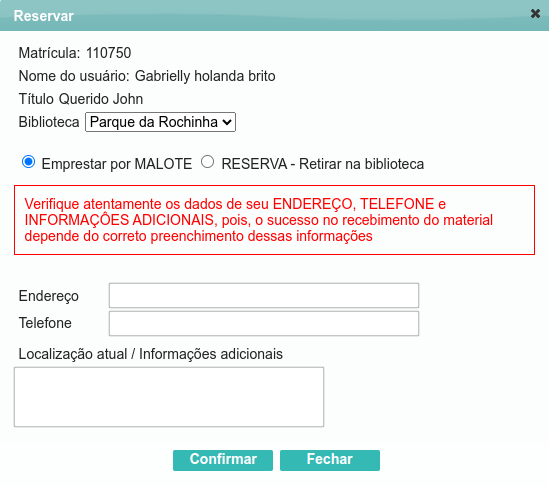Screen dimensions: 549x486
Task: Focus the Telefone input field
Action: click(x=264, y=324)
